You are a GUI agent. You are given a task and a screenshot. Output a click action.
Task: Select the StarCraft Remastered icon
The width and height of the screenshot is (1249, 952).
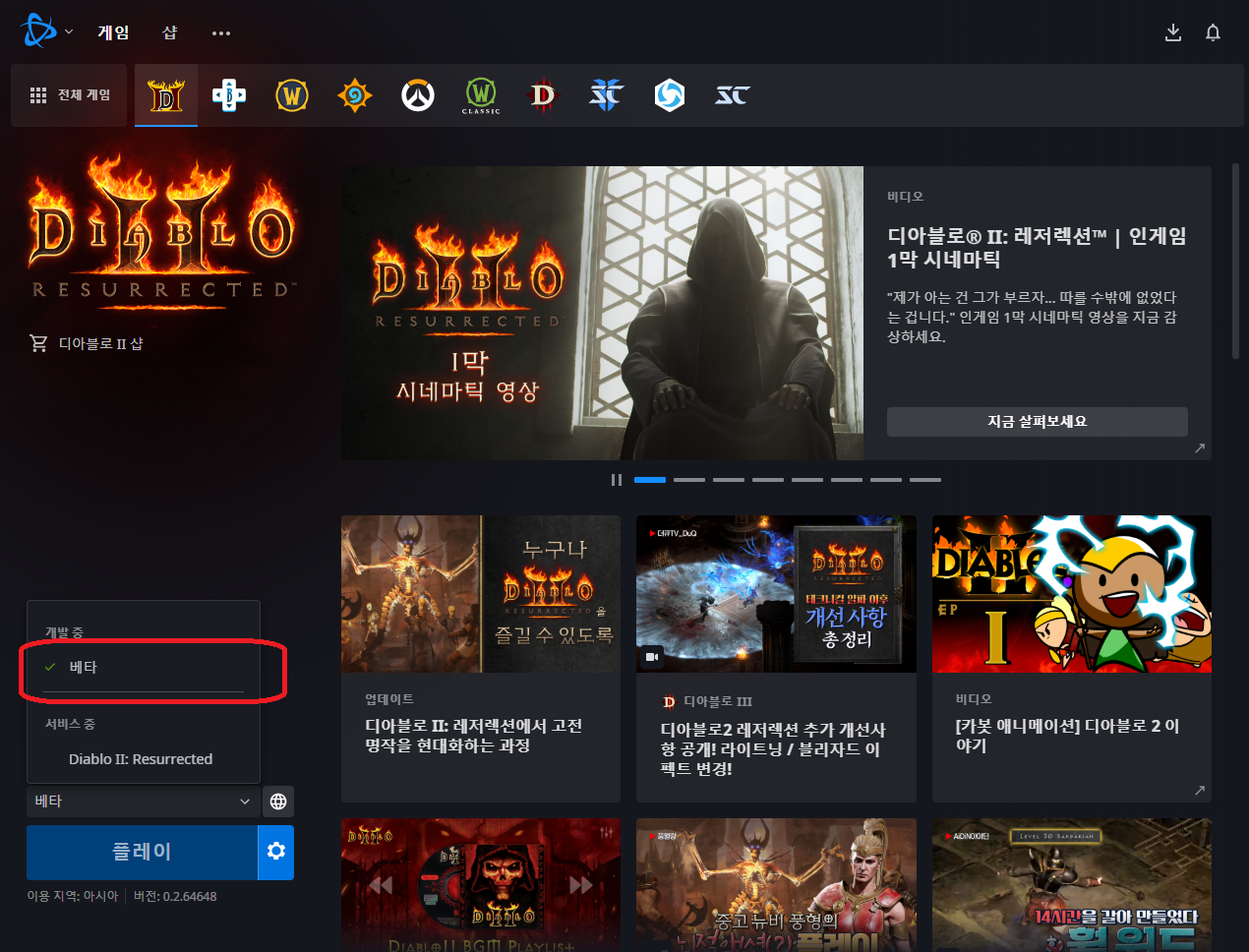pyautogui.click(x=733, y=95)
